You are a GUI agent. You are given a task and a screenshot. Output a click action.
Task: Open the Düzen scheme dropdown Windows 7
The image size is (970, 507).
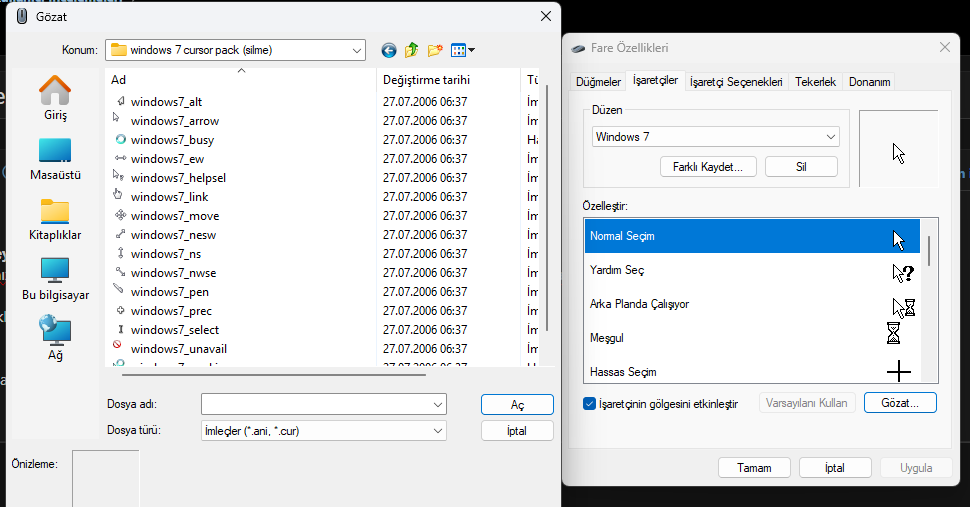tap(715, 137)
